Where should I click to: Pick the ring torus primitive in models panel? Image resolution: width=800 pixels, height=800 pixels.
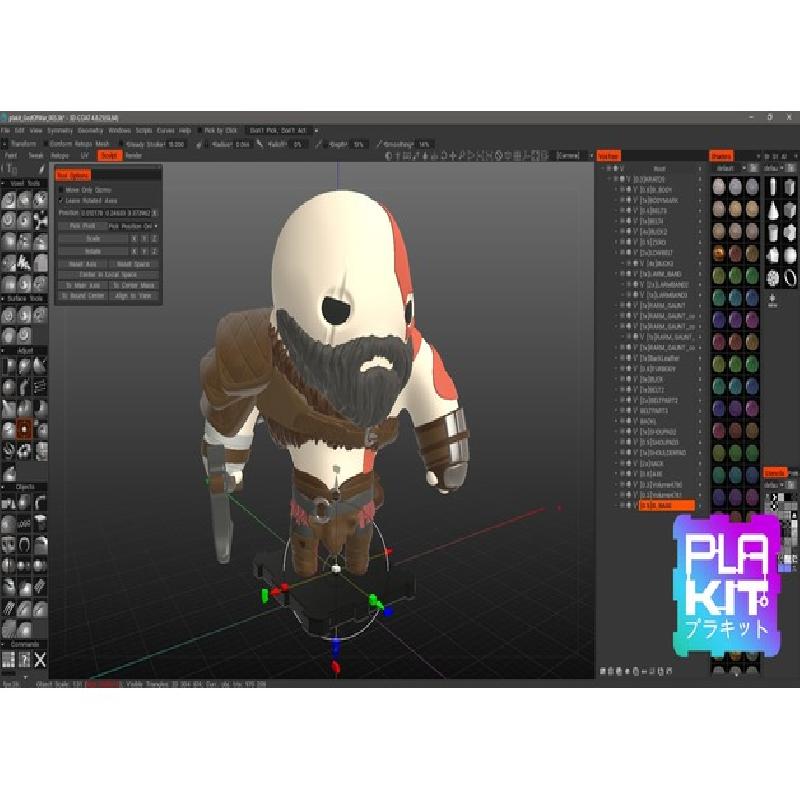tap(790, 278)
